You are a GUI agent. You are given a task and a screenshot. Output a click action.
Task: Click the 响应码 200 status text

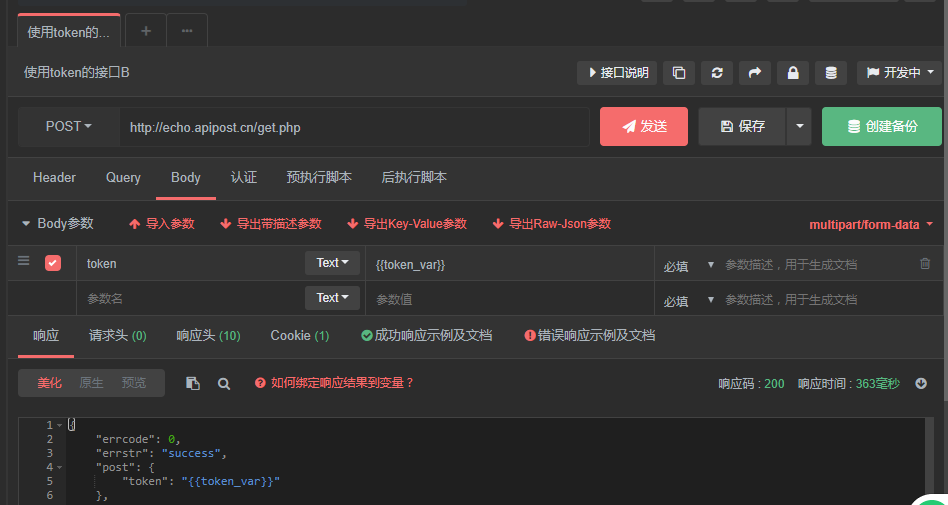tap(752, 383)
